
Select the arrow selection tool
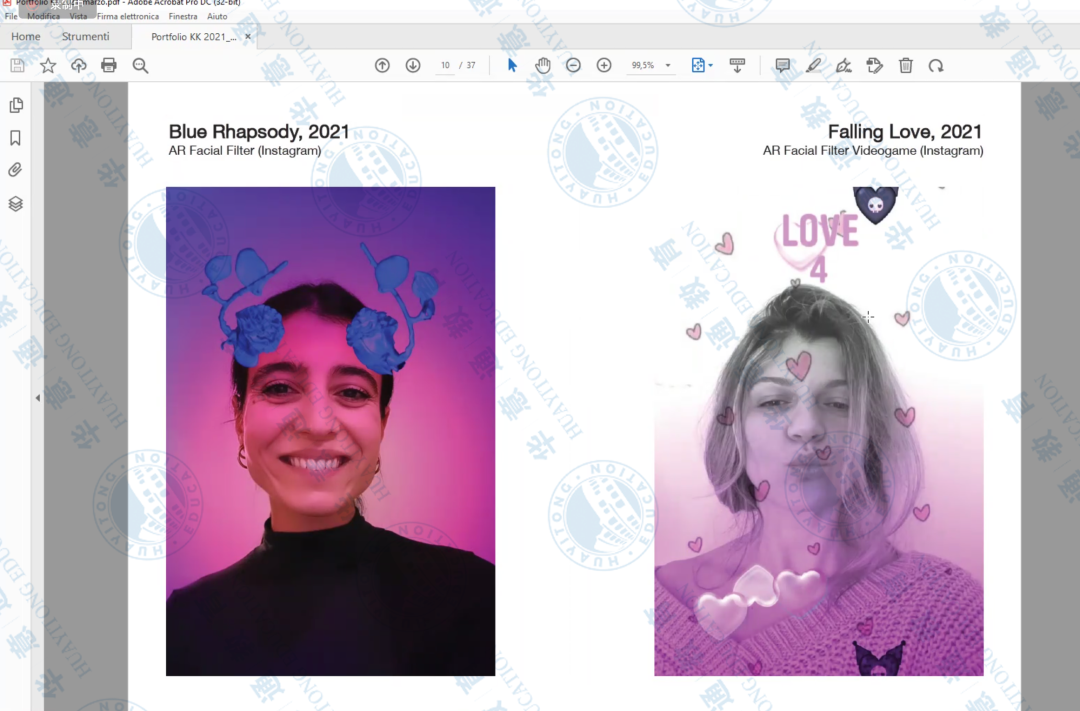pyautogui.click(x=512, y=65)
